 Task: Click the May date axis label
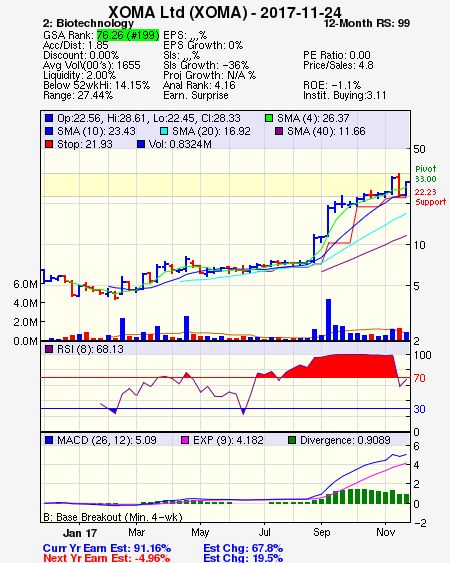click(200, 532)
